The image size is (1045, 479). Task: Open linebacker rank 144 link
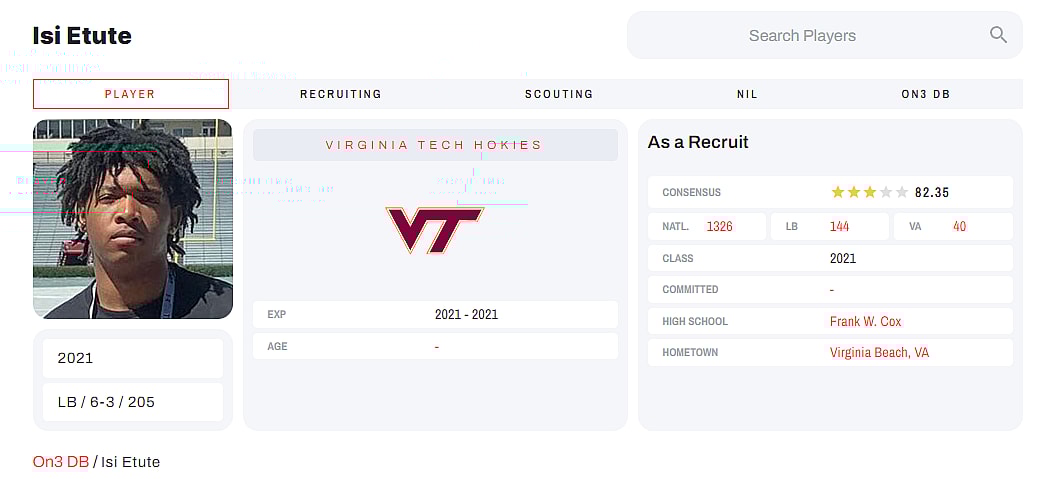coord(839,226)
